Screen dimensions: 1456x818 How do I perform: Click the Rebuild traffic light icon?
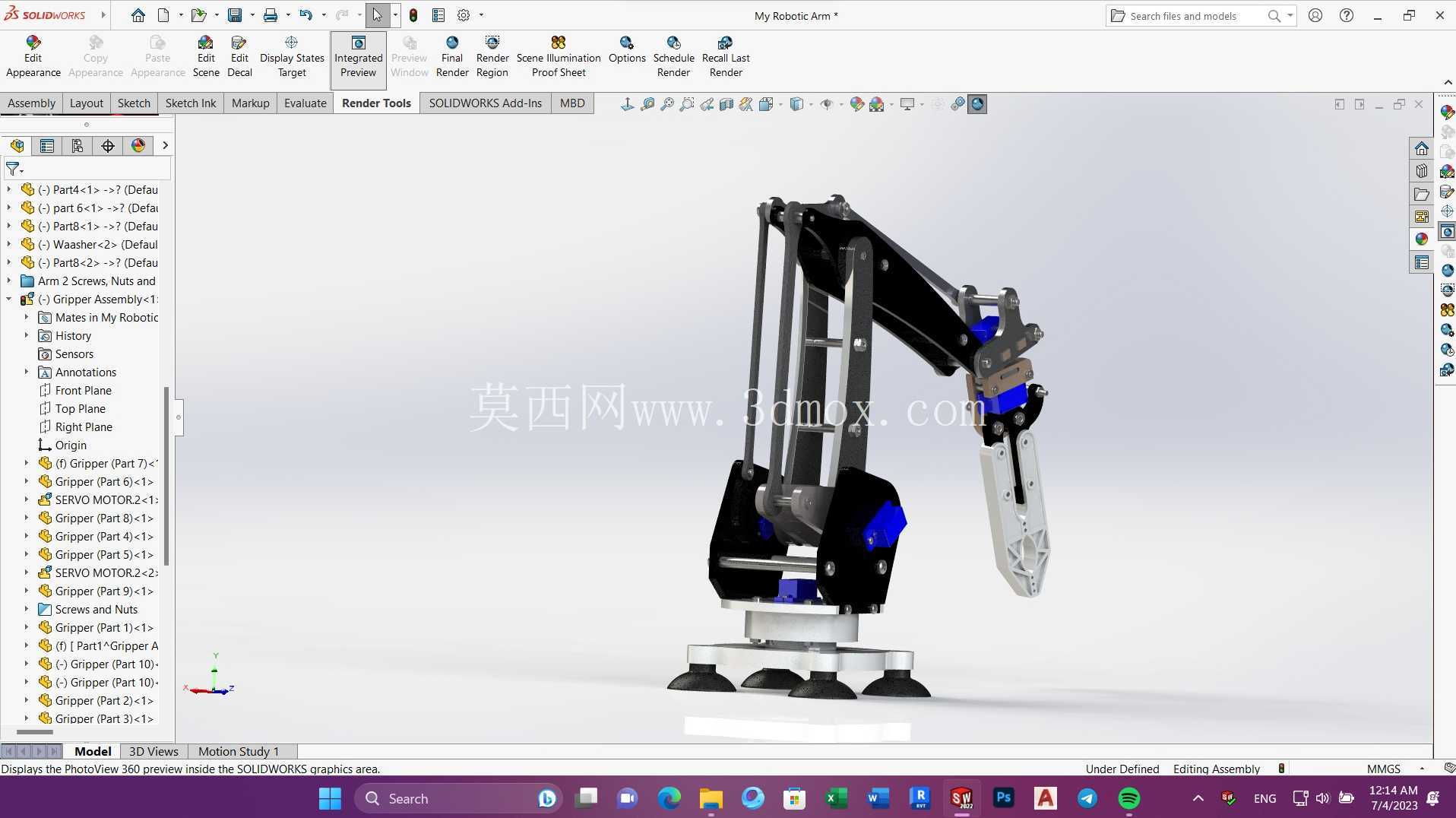[x=413, y=15]
